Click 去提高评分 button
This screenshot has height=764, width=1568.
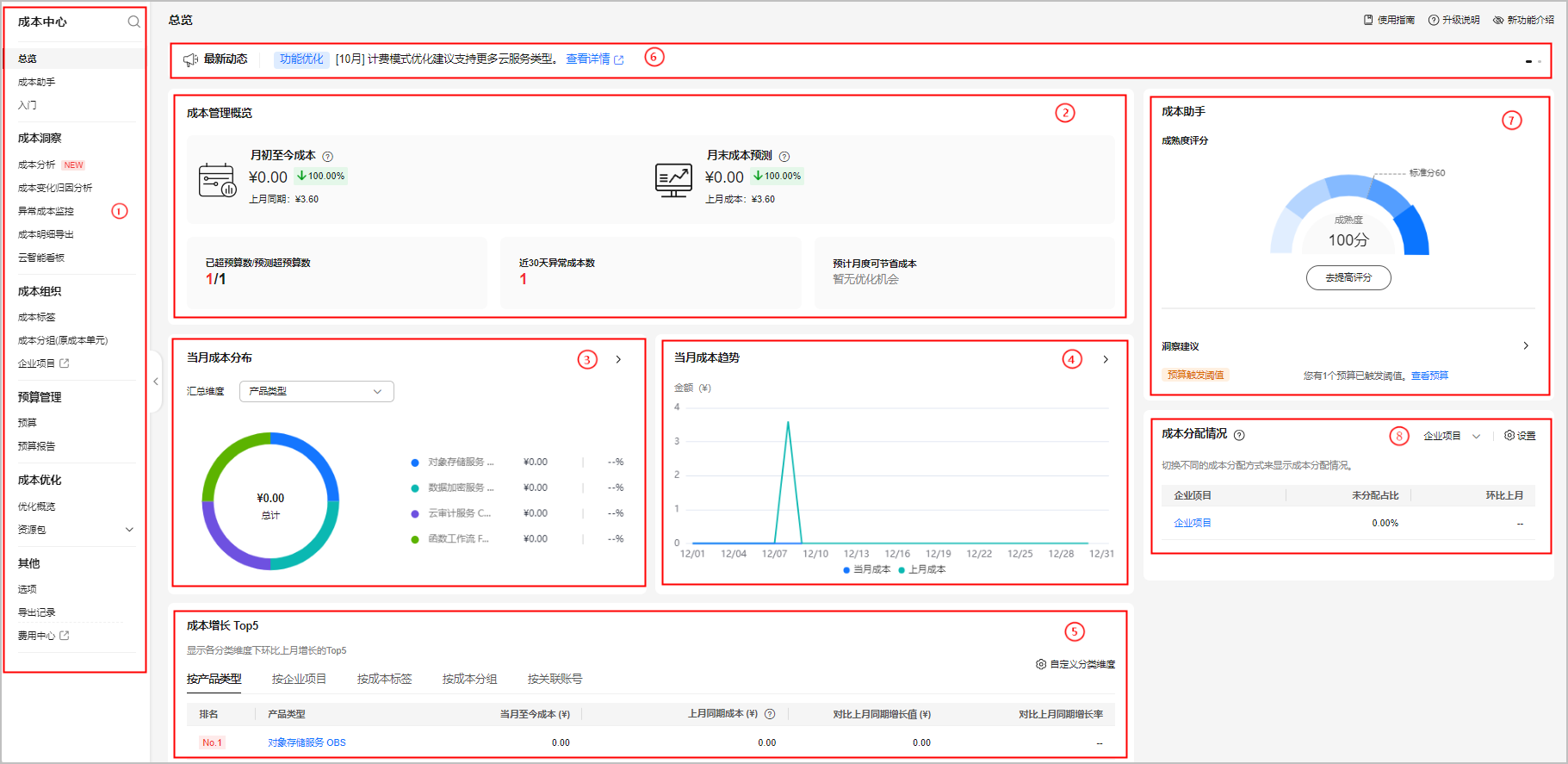click(x=1348, y=277)
